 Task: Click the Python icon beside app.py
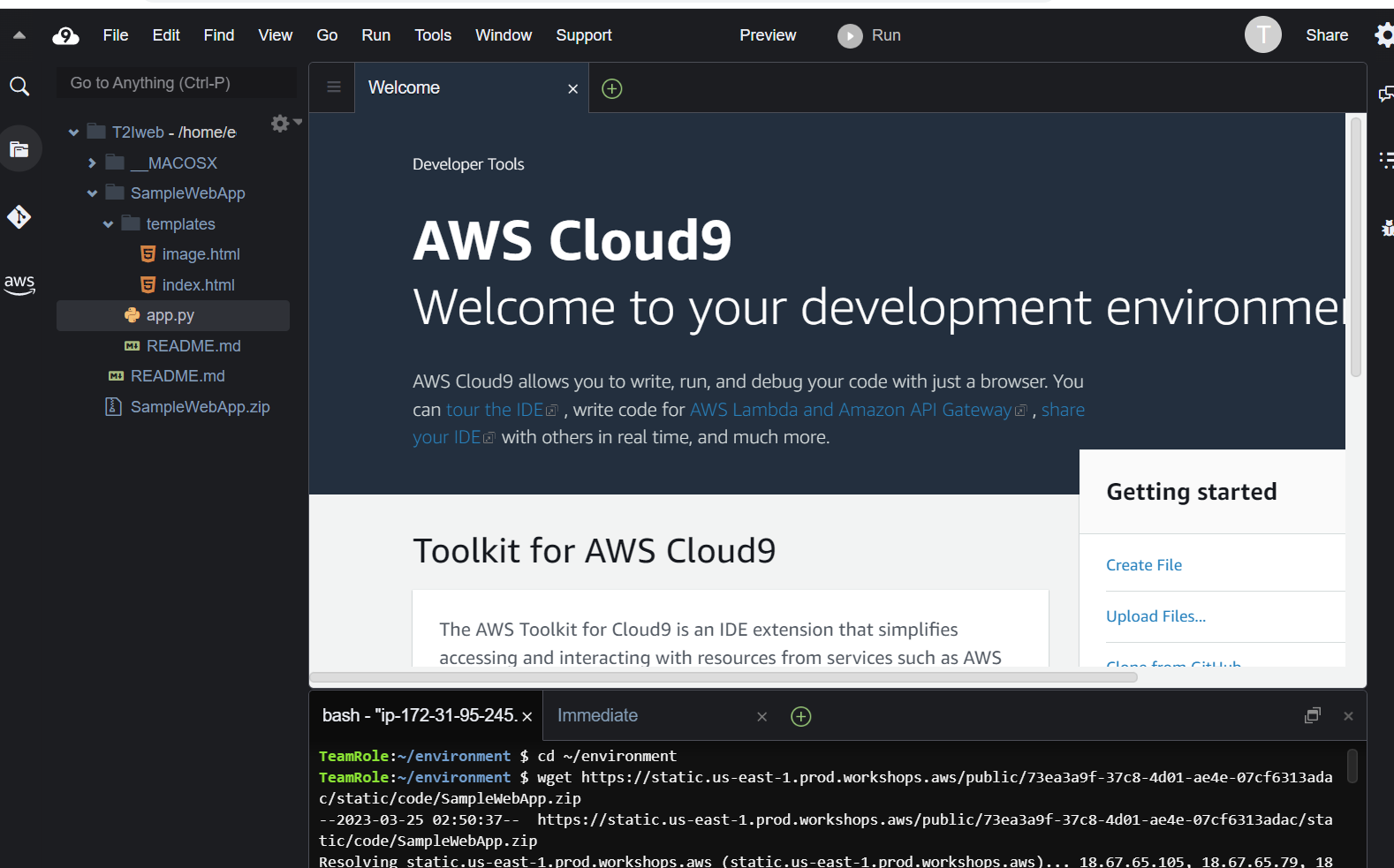(133, 315)
